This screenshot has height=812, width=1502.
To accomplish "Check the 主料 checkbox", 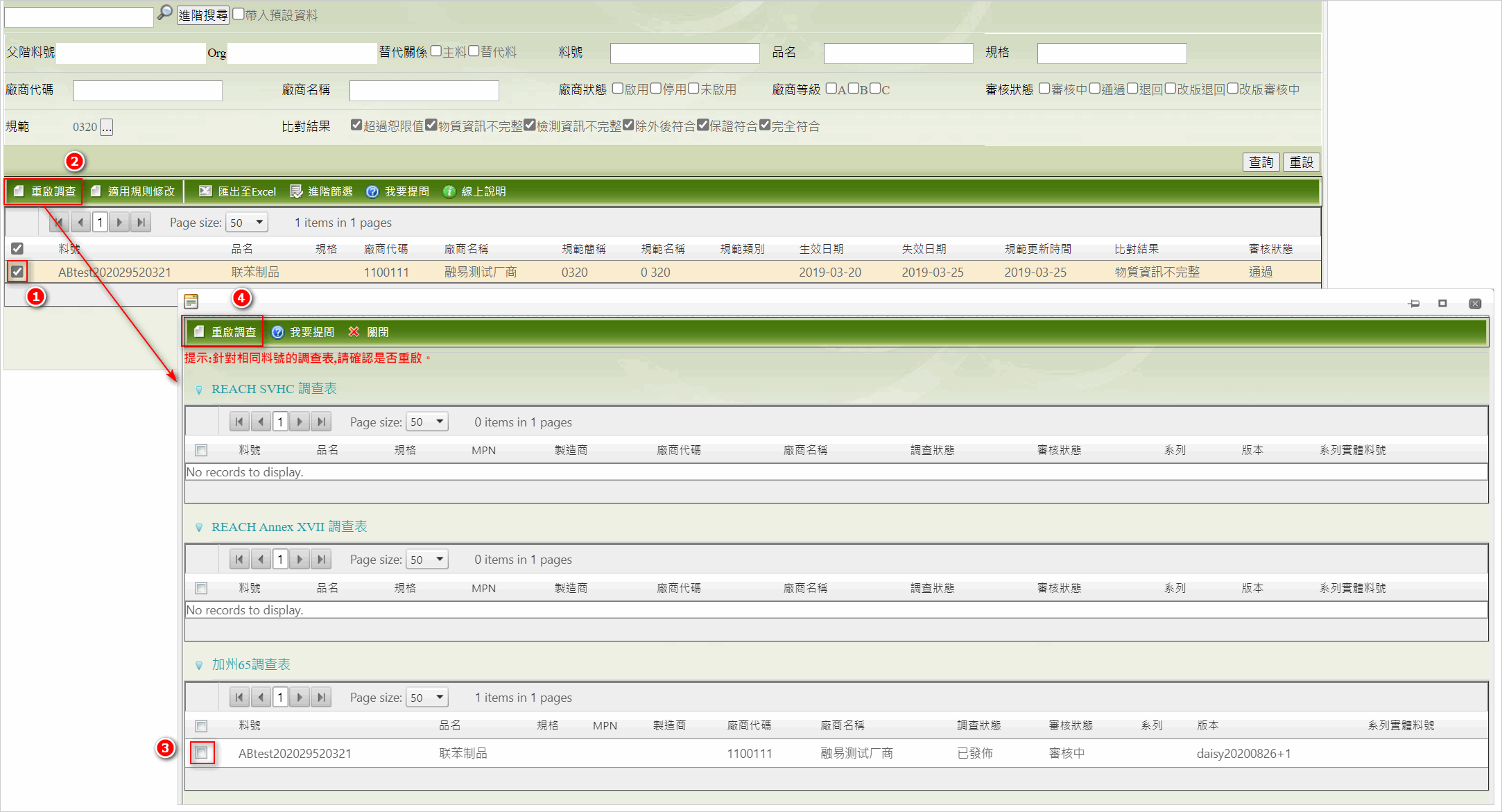I will [436, 51].
